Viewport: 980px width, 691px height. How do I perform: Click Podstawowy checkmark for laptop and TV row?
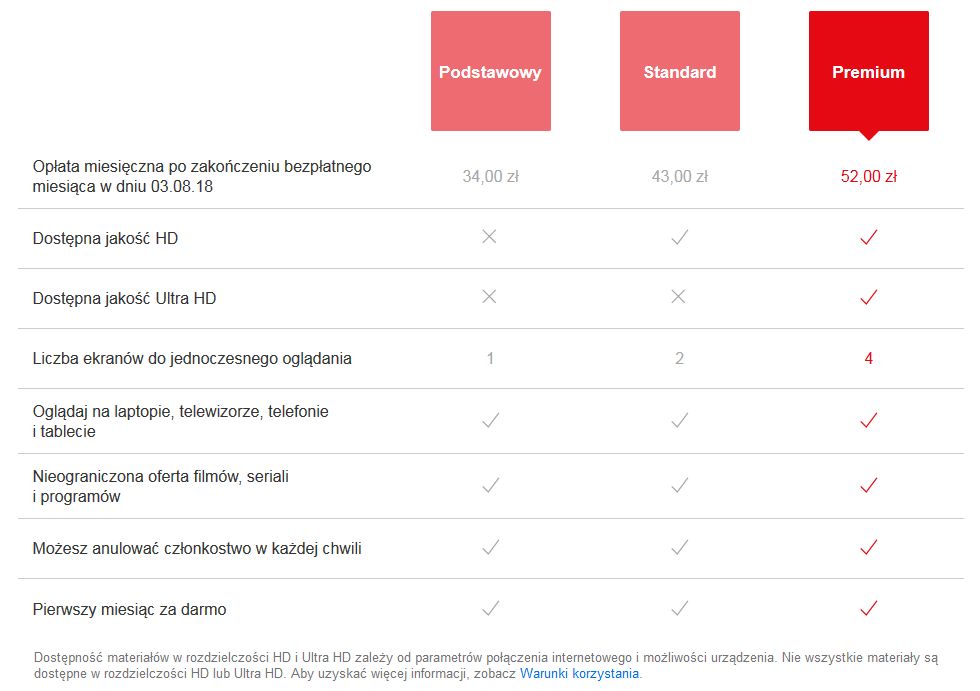(x=490, y=421)
